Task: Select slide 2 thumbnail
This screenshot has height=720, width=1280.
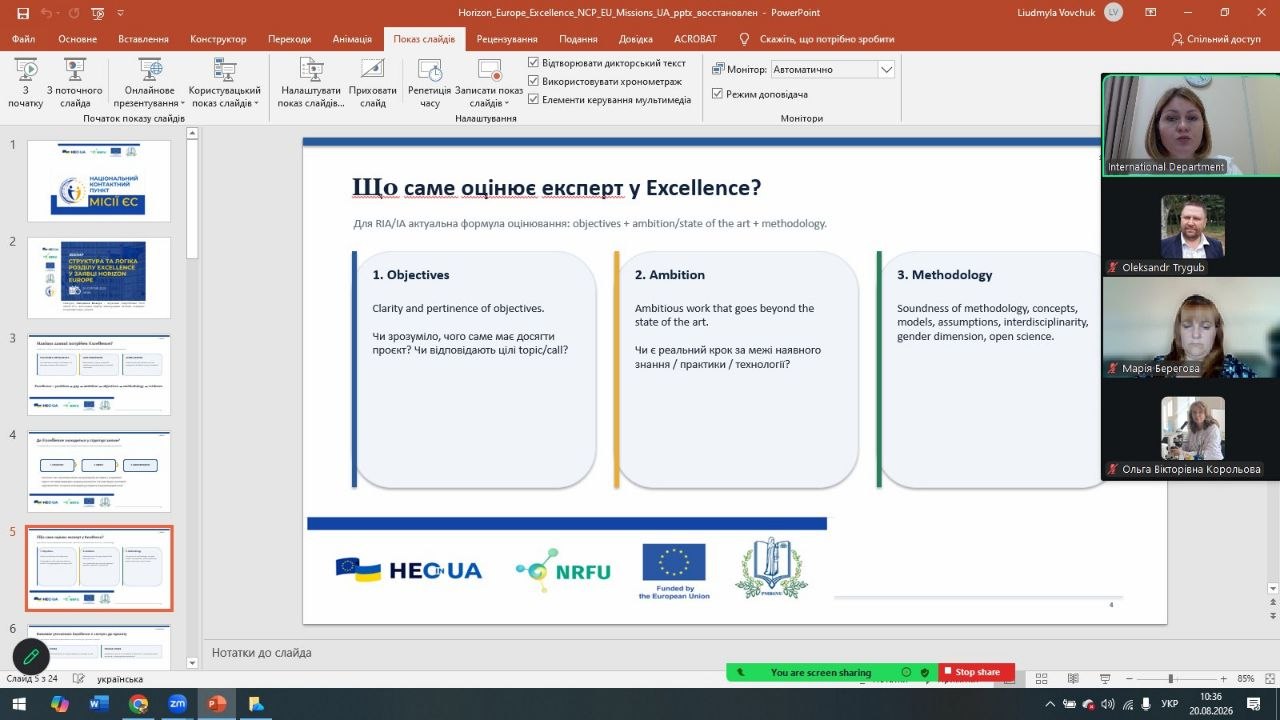Action: point(99,278)
